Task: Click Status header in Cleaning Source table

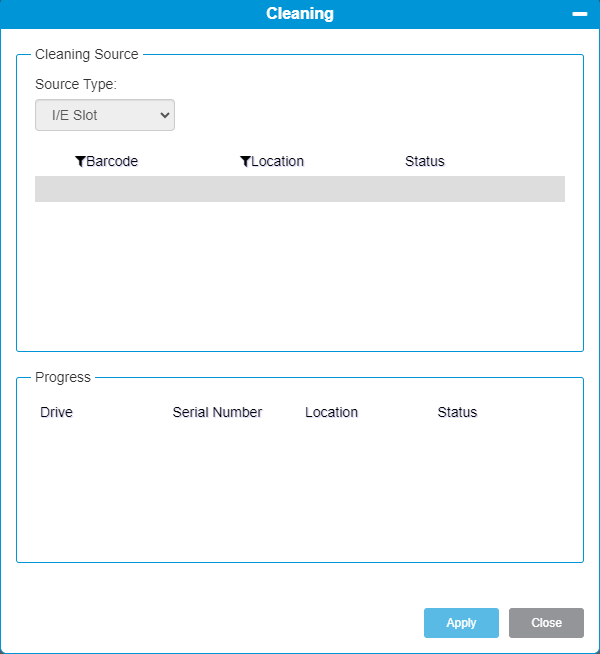Action: point(424,162)
